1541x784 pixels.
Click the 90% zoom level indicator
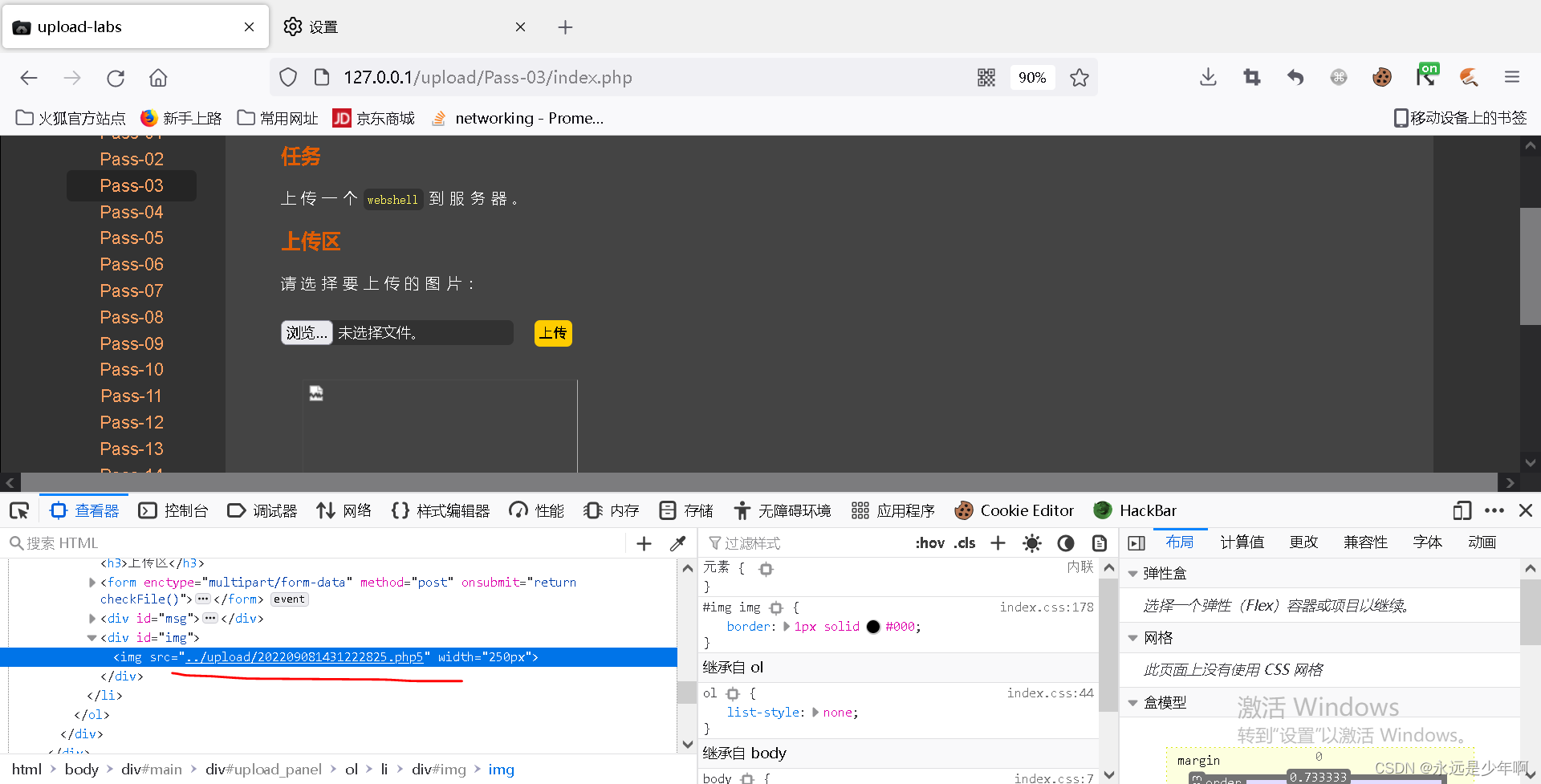point(1032,78)
